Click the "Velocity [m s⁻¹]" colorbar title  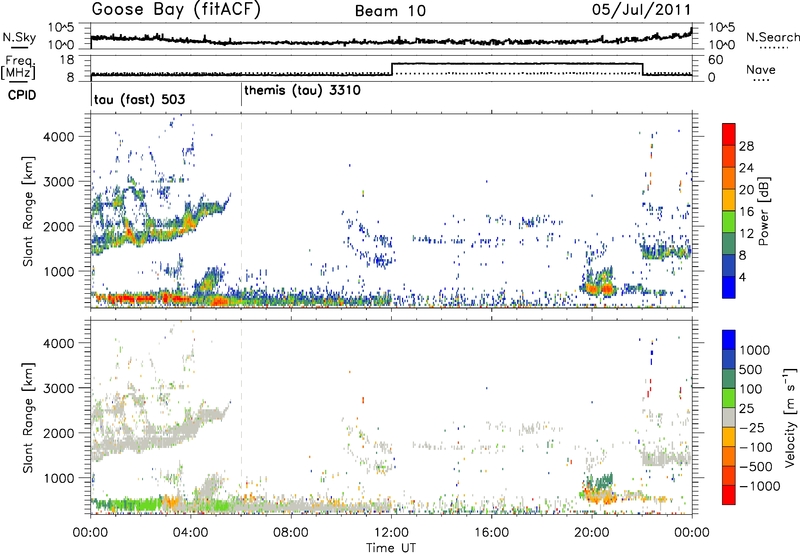pyautogui.click(x=790, y=417)
